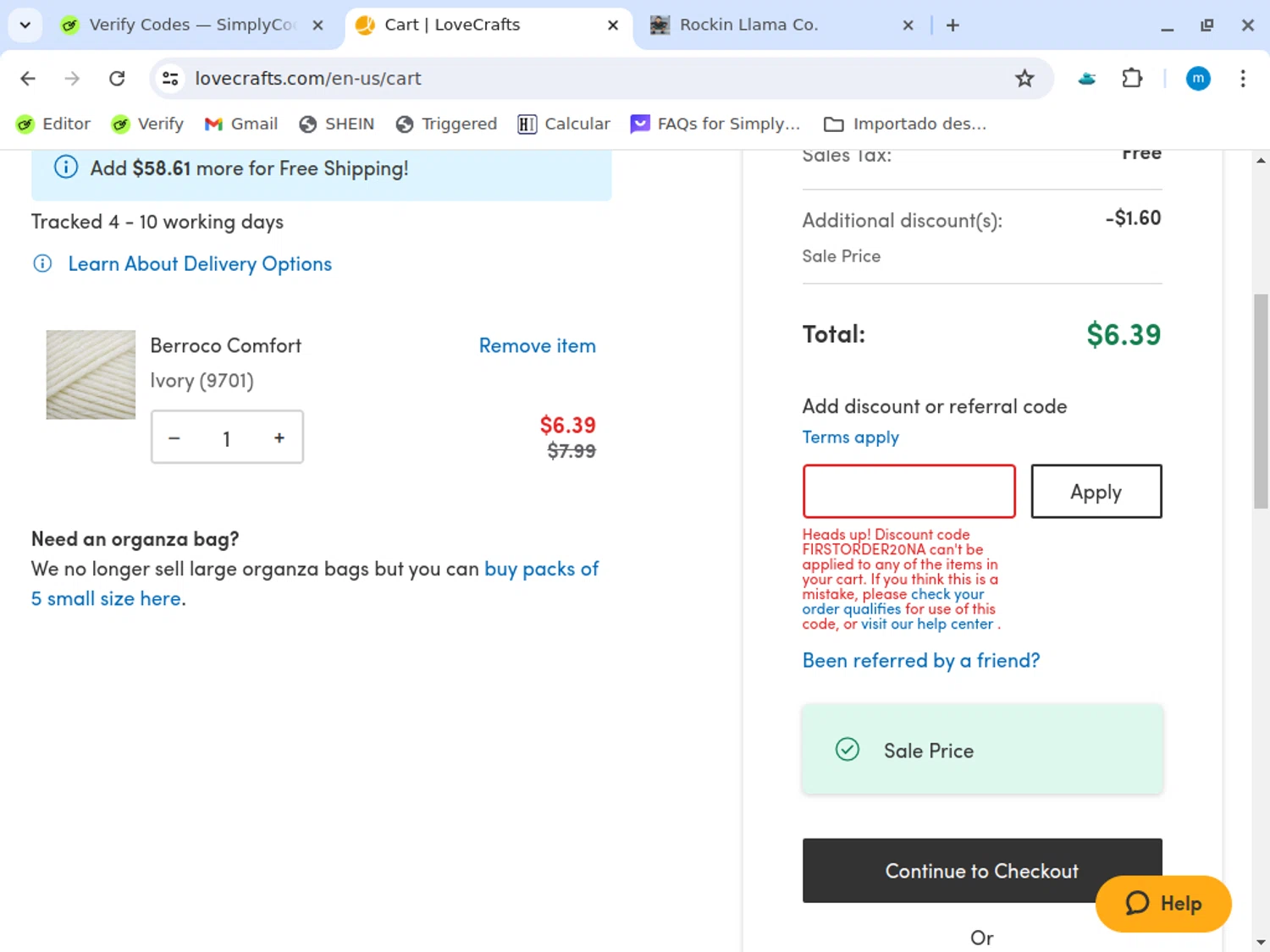This screenshot has height=952, width=1270.
Task: Click the info icon beside Learn About Delivery
Action: (42, 263)
